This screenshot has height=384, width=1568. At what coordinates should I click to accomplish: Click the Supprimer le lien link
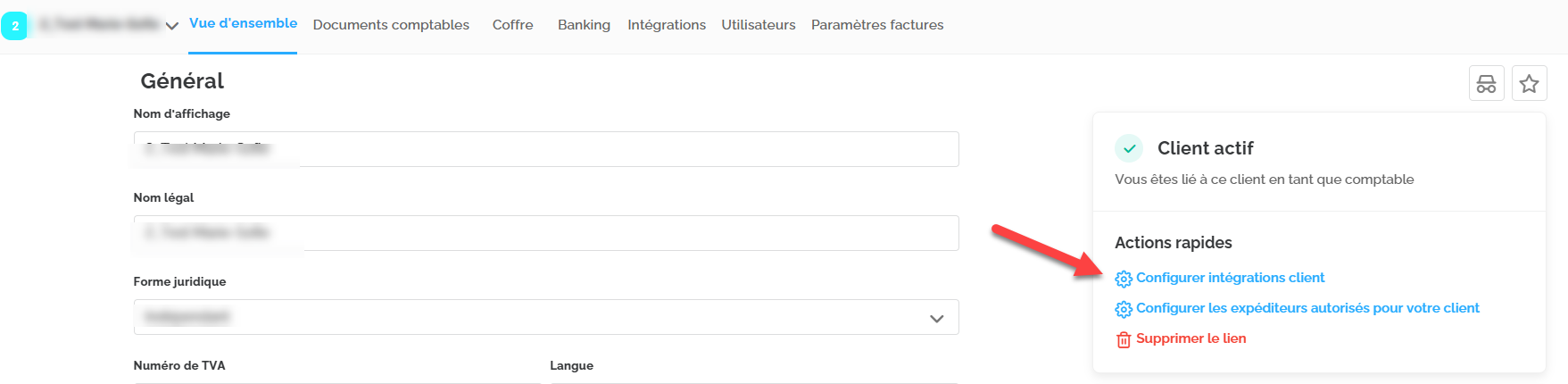(x=1191, y=338)
